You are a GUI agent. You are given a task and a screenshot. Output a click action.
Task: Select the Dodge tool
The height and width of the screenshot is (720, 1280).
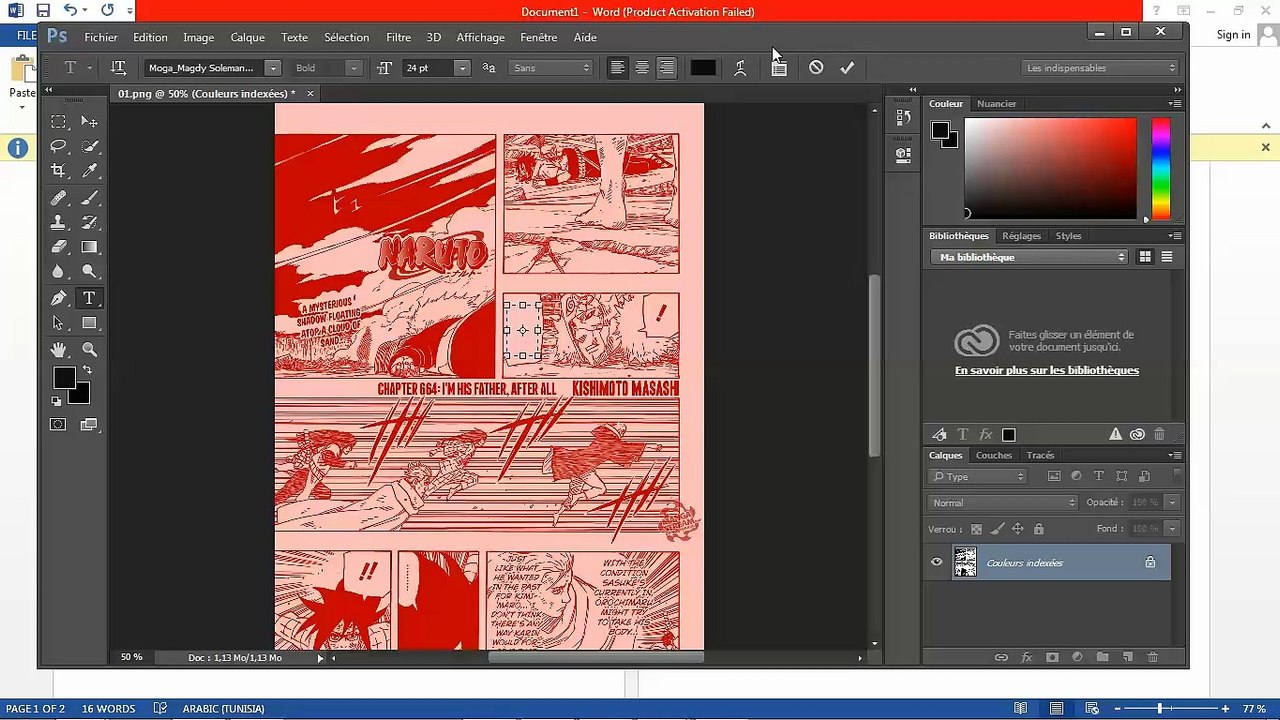point(89,272)
